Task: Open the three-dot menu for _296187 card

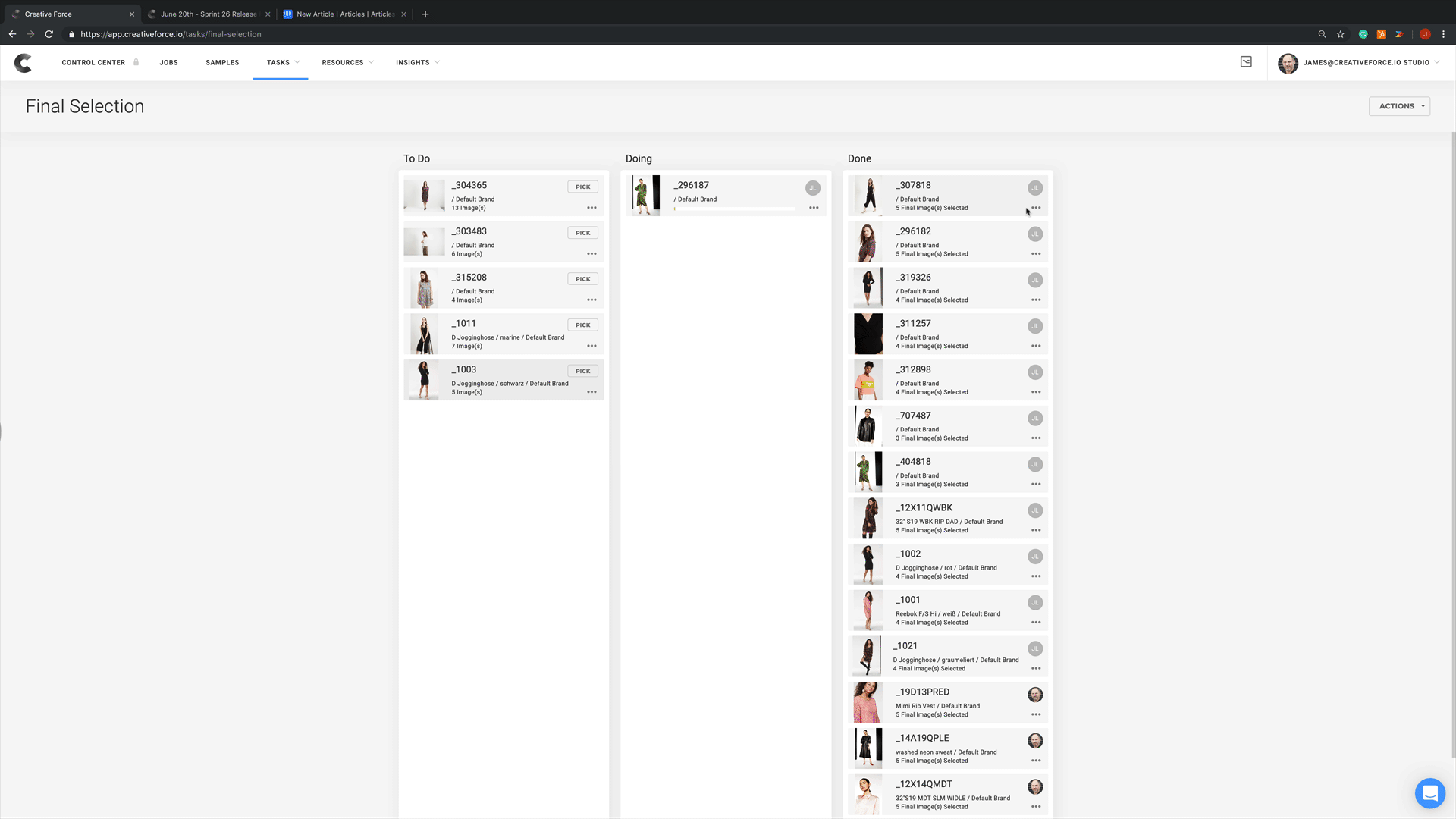Action: pyautogui.click(x=814, y=208)
